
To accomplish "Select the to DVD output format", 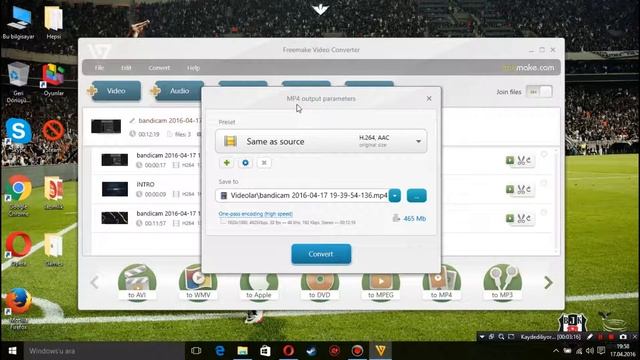I will 320,282.
